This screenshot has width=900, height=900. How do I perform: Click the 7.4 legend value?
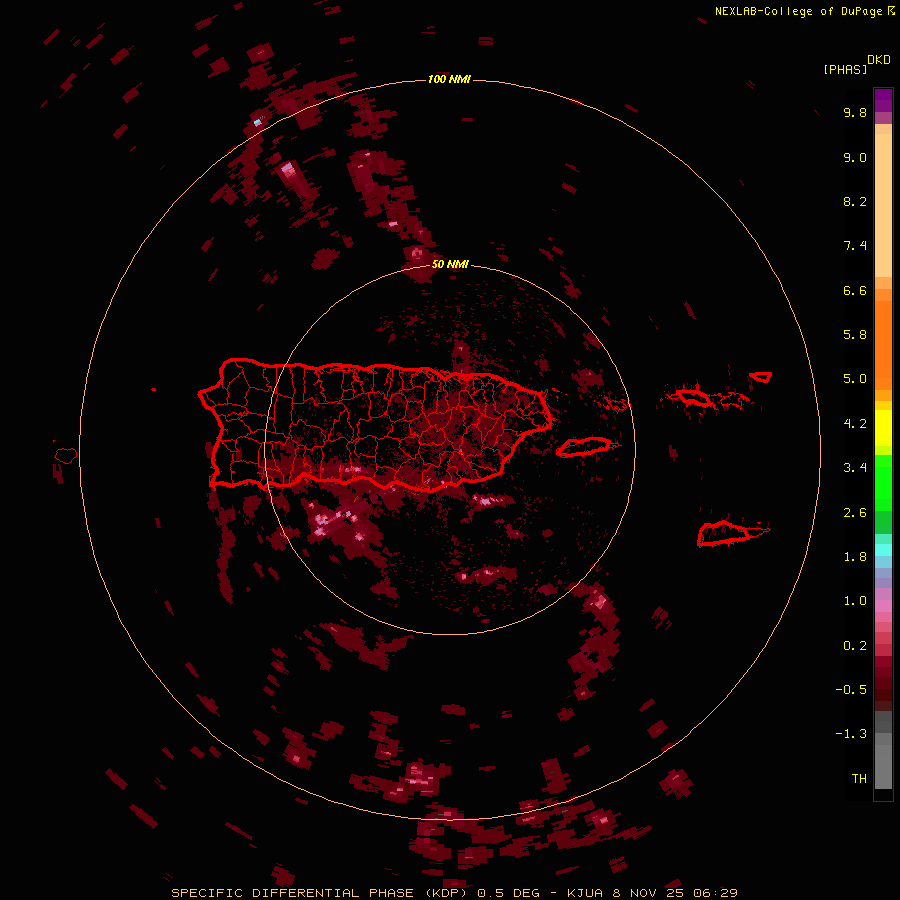[x=855, y=246]
